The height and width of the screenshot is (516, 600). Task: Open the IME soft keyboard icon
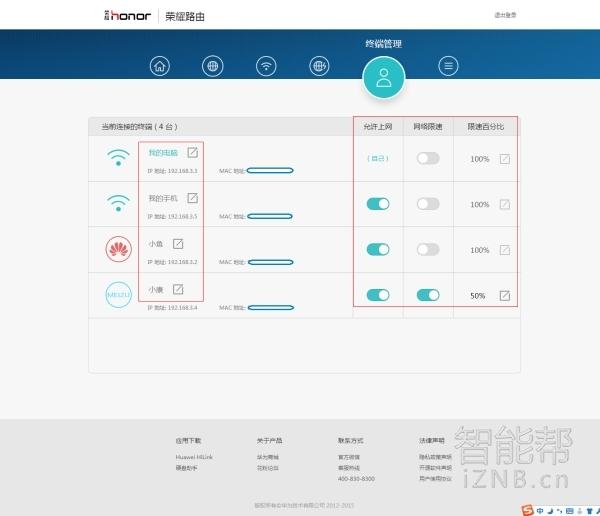569,511
